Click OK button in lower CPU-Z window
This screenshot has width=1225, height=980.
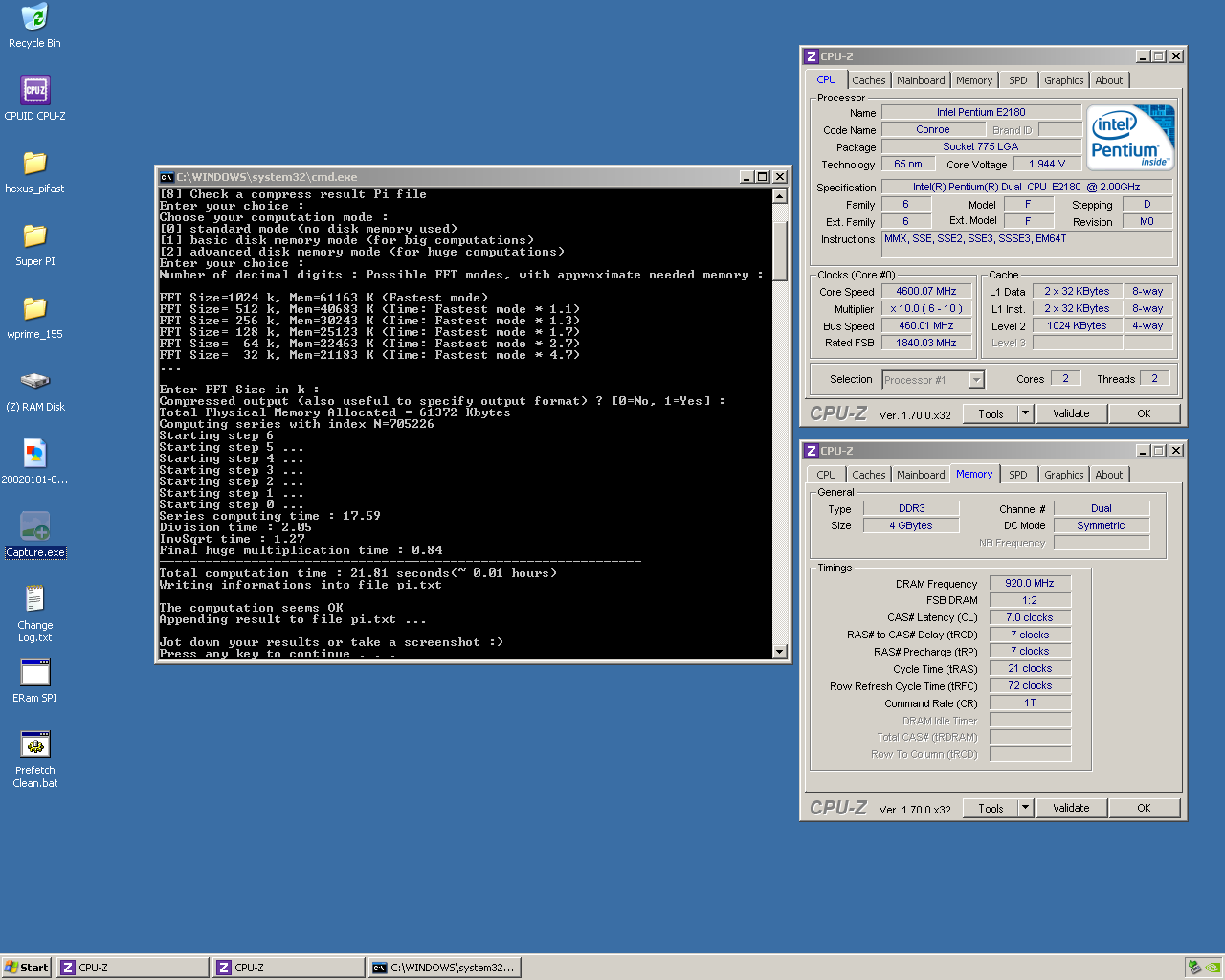pyautogui.click(x=1144, y=808)
